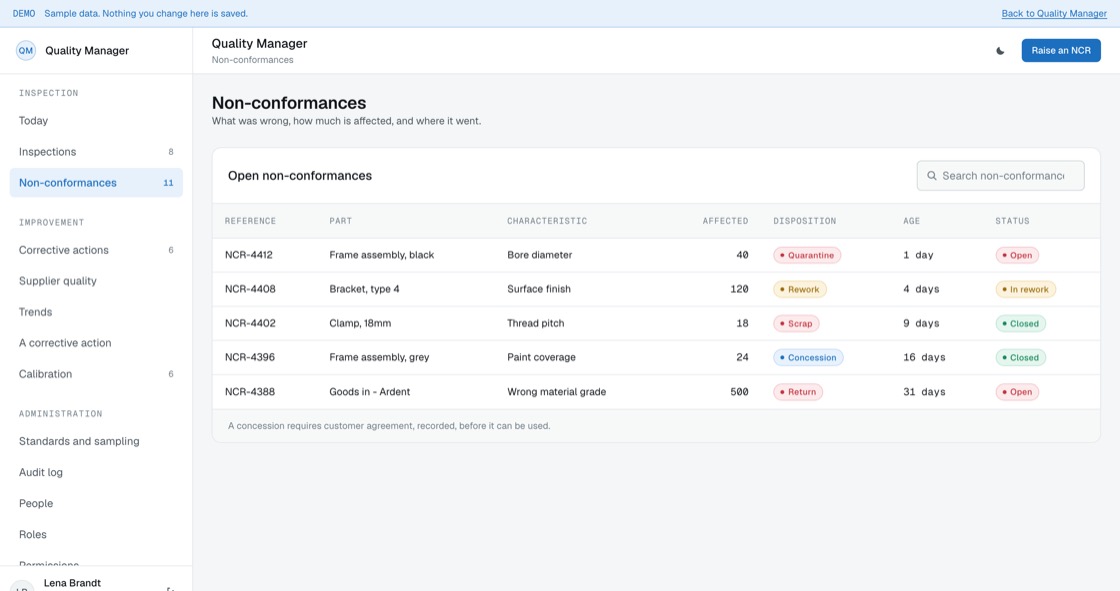Click the Wrong material grade characteristic

coord(556,392)
